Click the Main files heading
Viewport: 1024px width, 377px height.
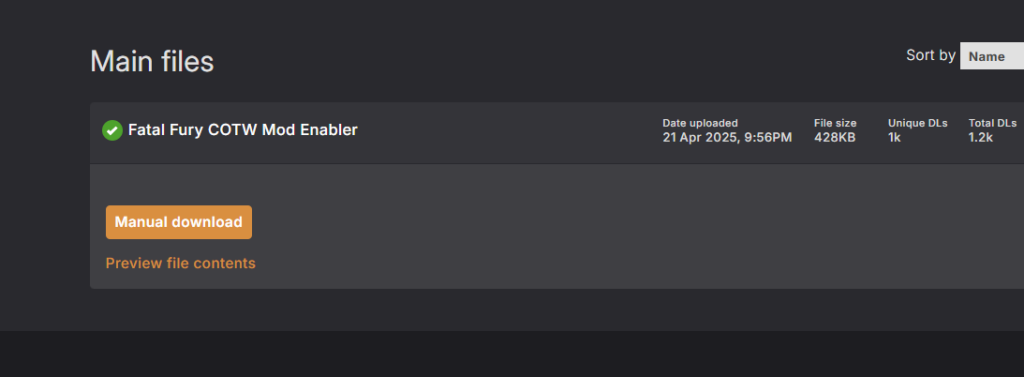(152, 61)
